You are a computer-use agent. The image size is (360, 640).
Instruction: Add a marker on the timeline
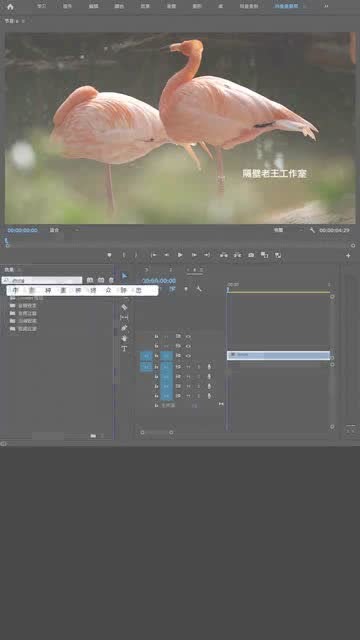click(186, 289)
